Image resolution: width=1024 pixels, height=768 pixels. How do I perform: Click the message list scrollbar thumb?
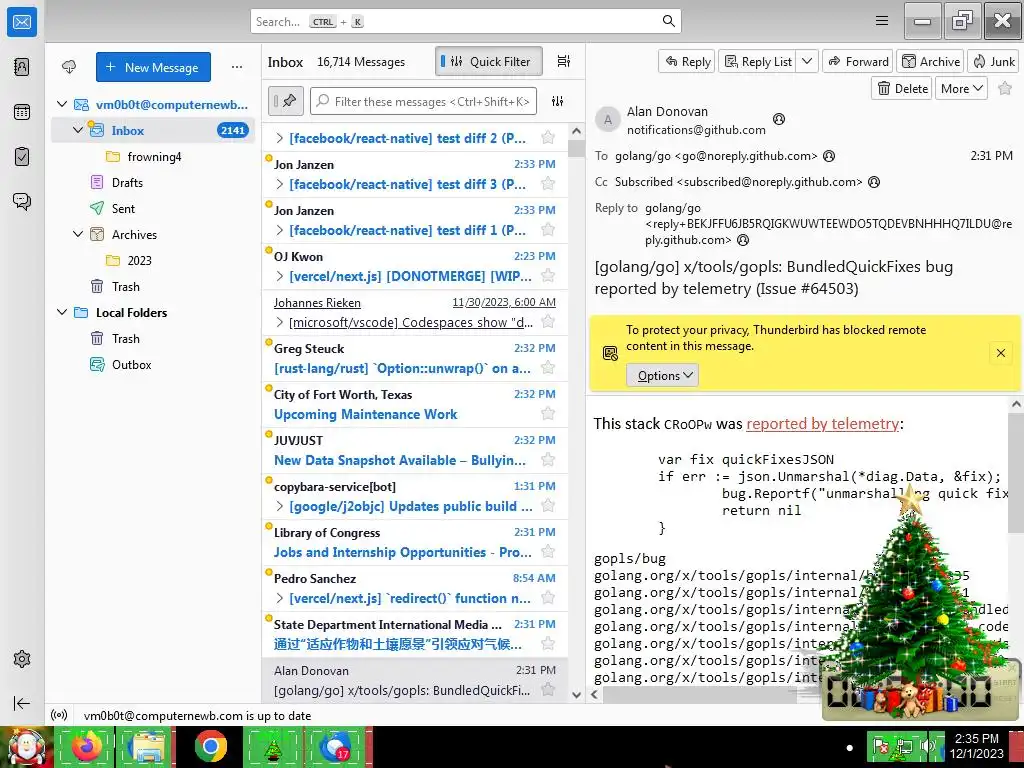576,148
